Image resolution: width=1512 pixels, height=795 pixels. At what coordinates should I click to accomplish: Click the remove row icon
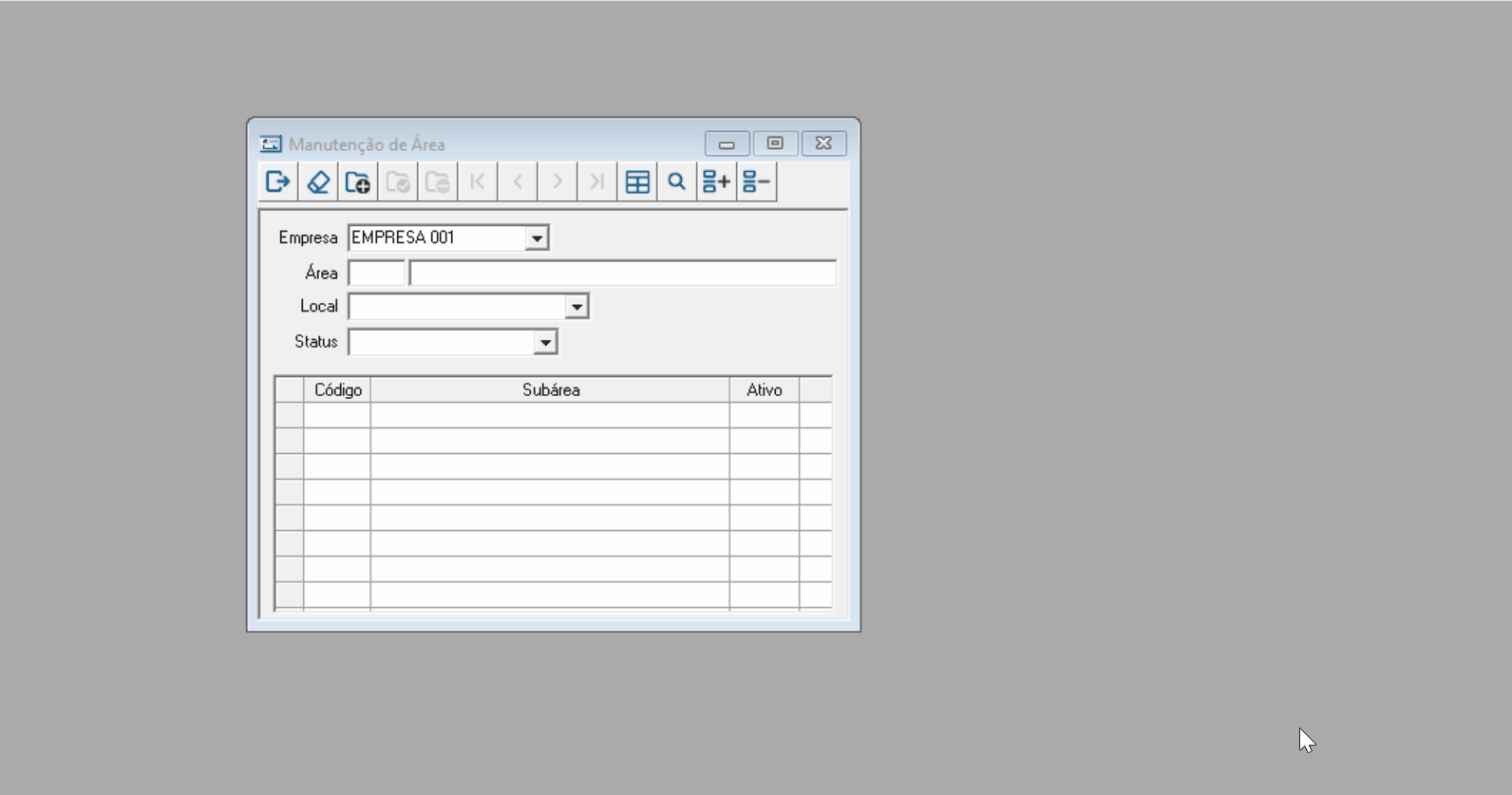757,181
